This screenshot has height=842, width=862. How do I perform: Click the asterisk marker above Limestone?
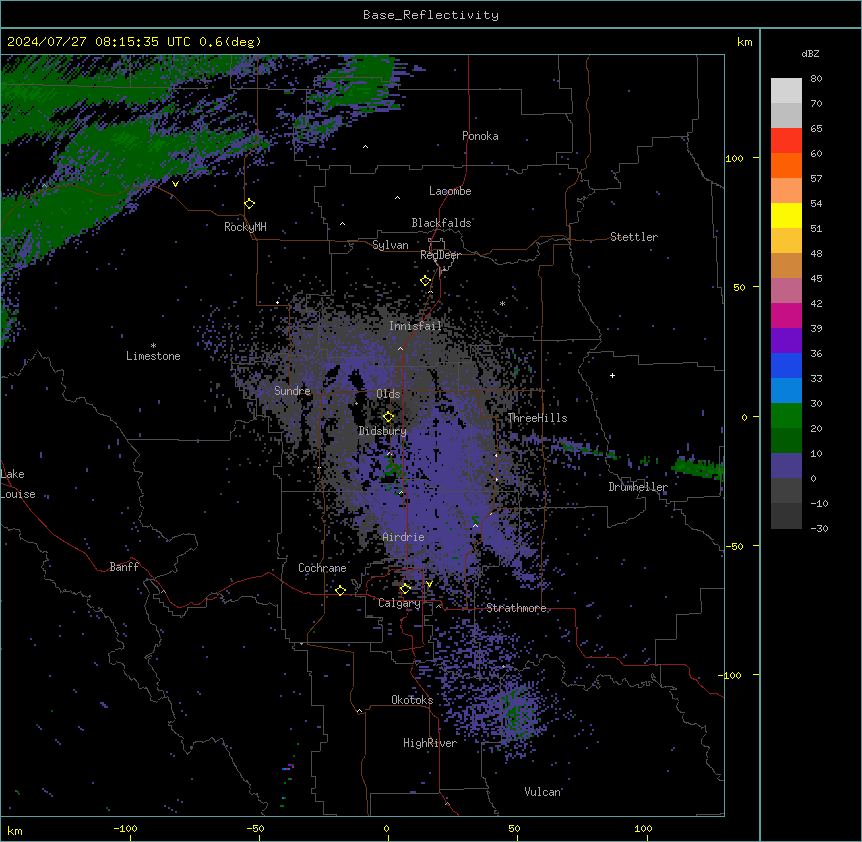pos(153,346)
